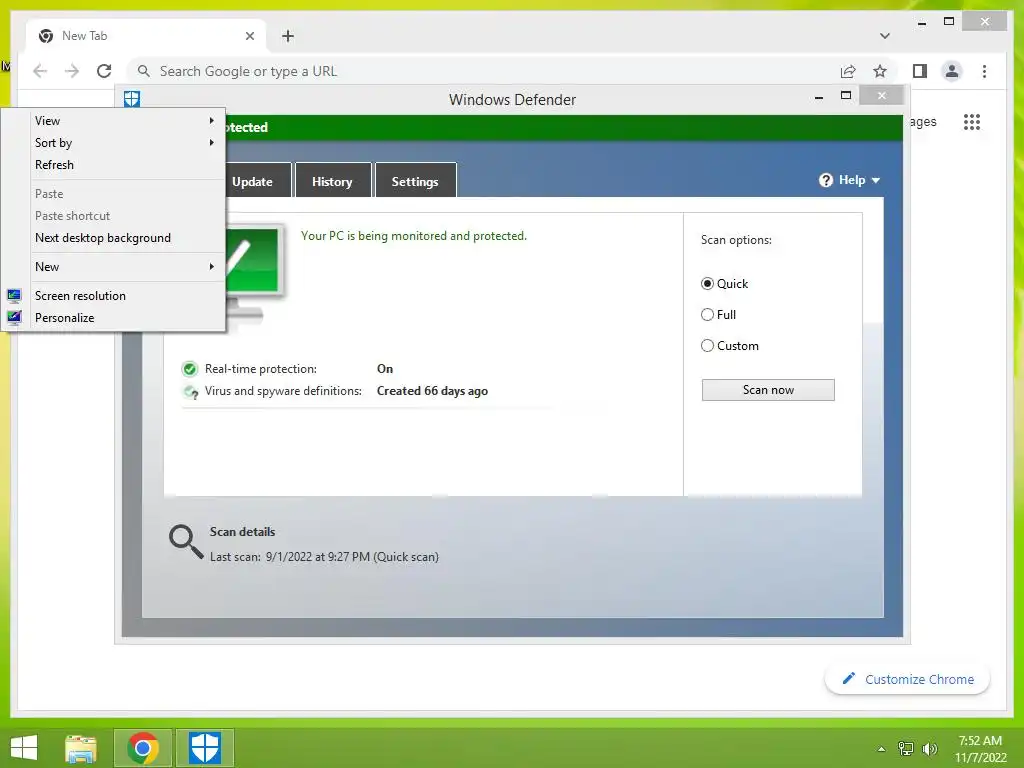Minimize the Windows Defender window

(819, 97)
